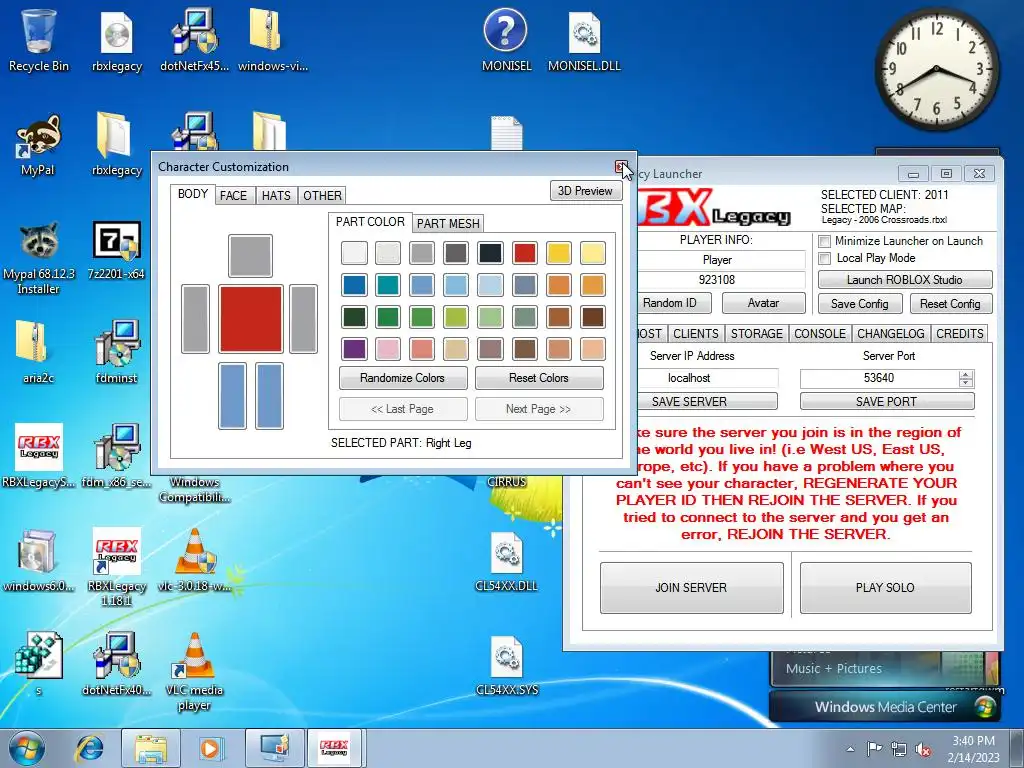Enable the Local Play Mode checkbox
Screen dimensions: 1024x768
pyautogui.click(x=825, y=259)
